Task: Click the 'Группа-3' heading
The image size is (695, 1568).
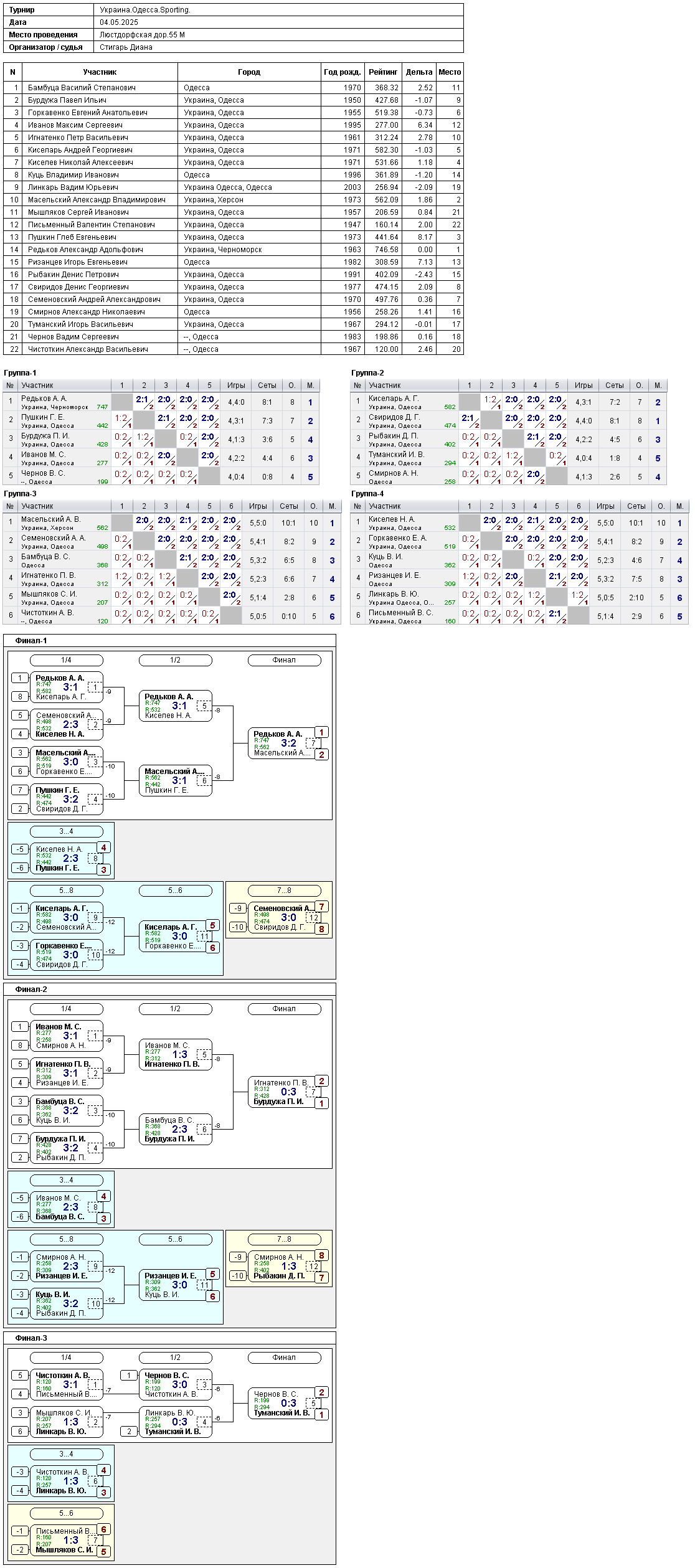Action: coord(20,494)
